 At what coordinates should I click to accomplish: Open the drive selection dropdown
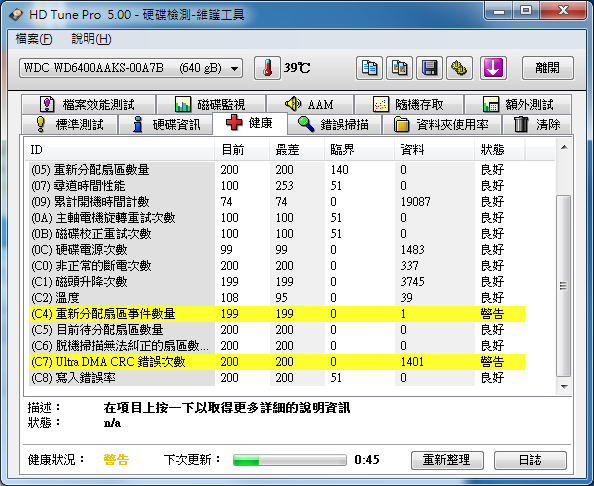(x=131, y=68)
